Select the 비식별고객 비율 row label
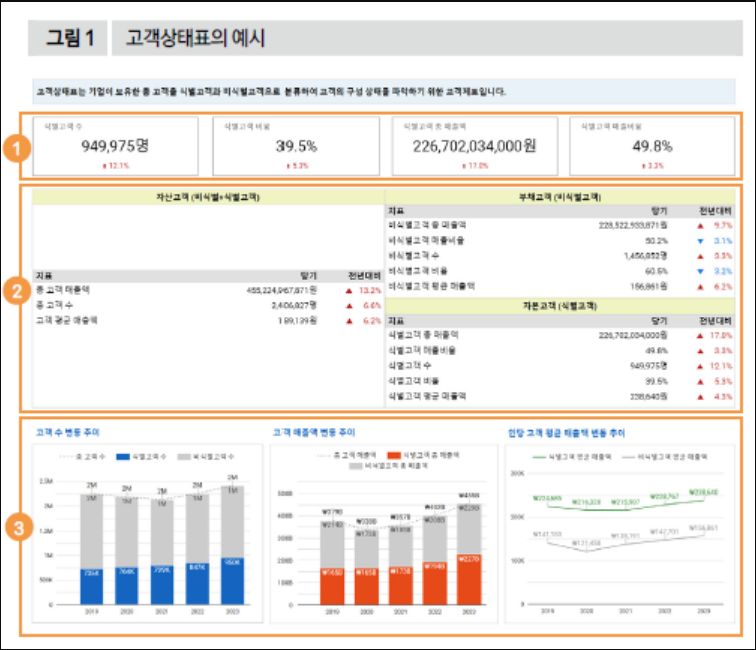 pyautogui.click(x=418, y=271)
